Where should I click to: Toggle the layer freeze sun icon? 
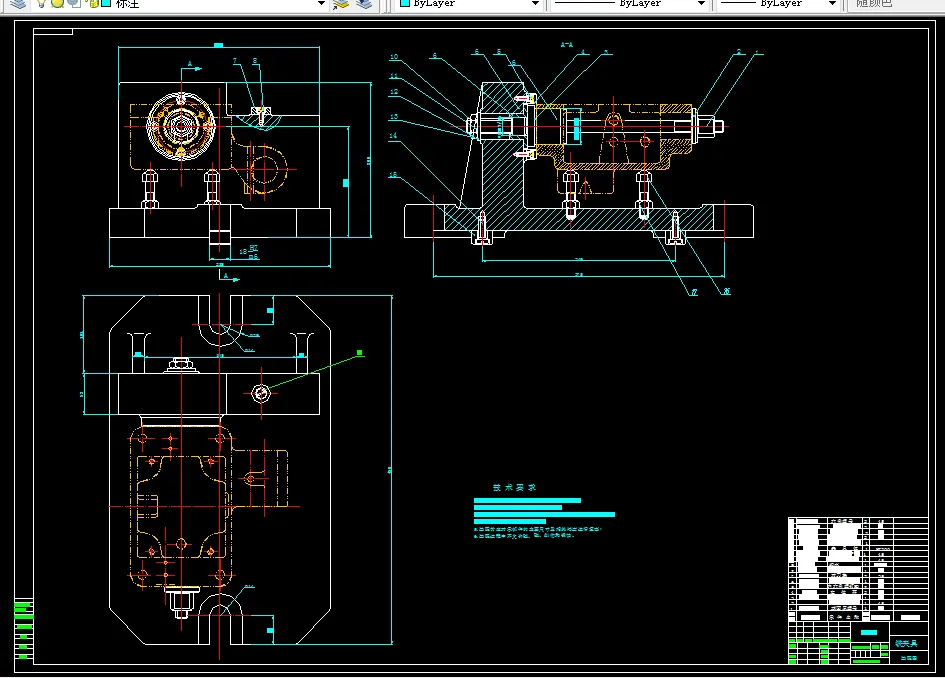coord(57,3)
